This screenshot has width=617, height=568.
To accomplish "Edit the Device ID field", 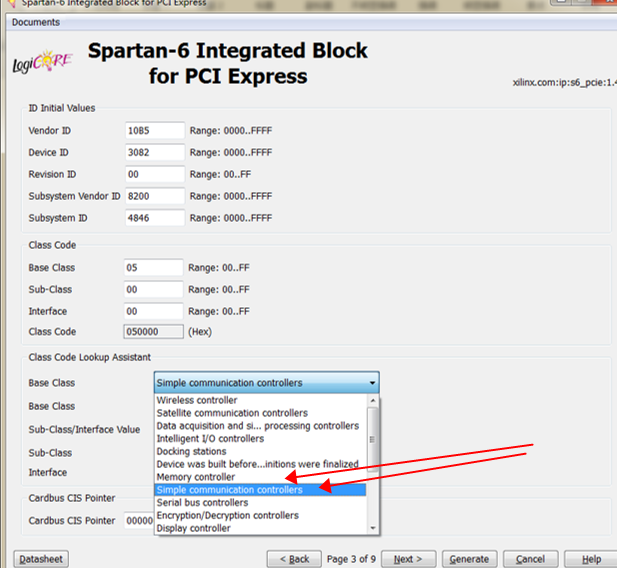I will pos(155,152).
